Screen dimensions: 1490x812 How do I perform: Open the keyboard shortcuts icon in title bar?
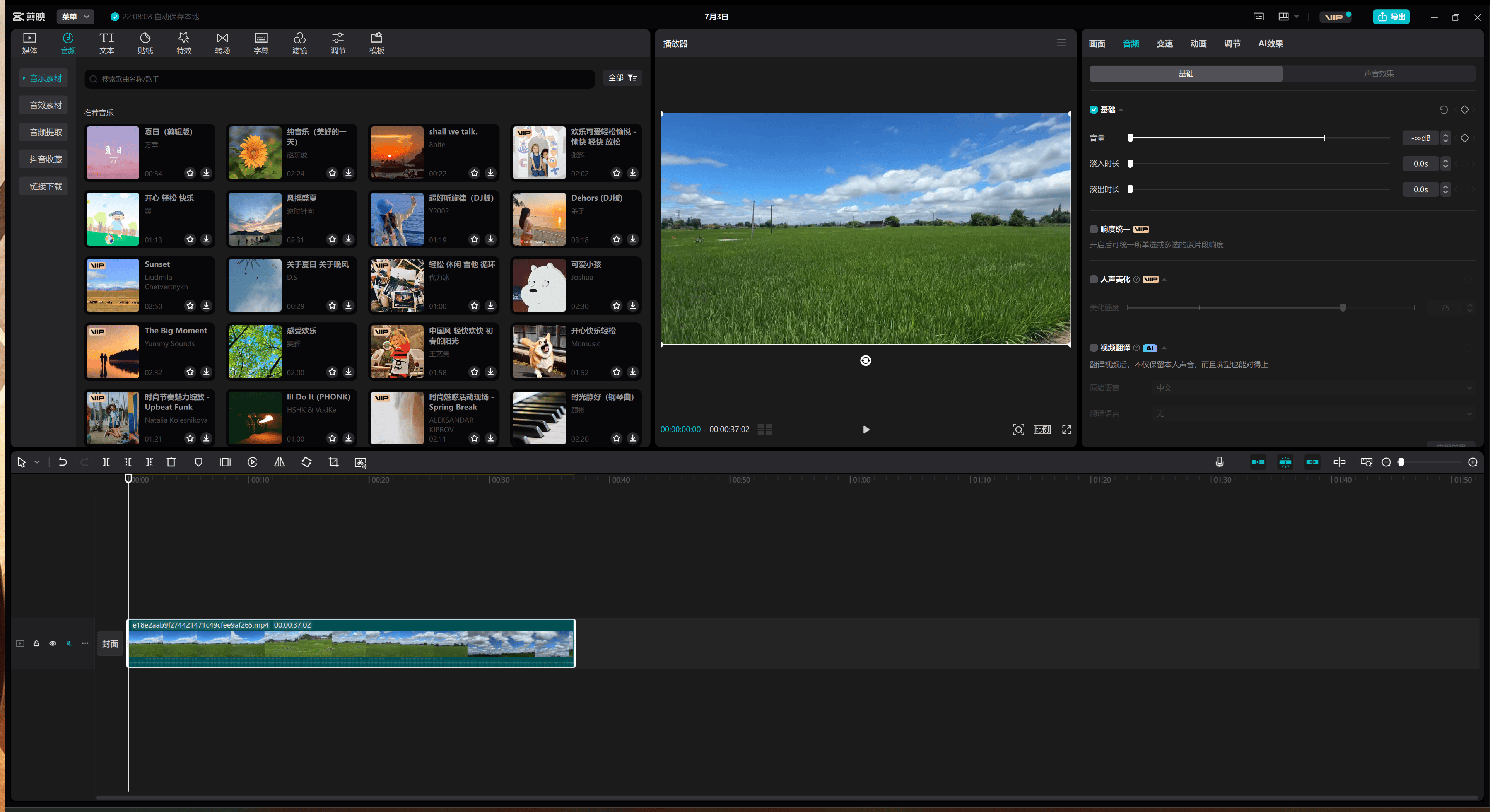tap(1259, 17)
